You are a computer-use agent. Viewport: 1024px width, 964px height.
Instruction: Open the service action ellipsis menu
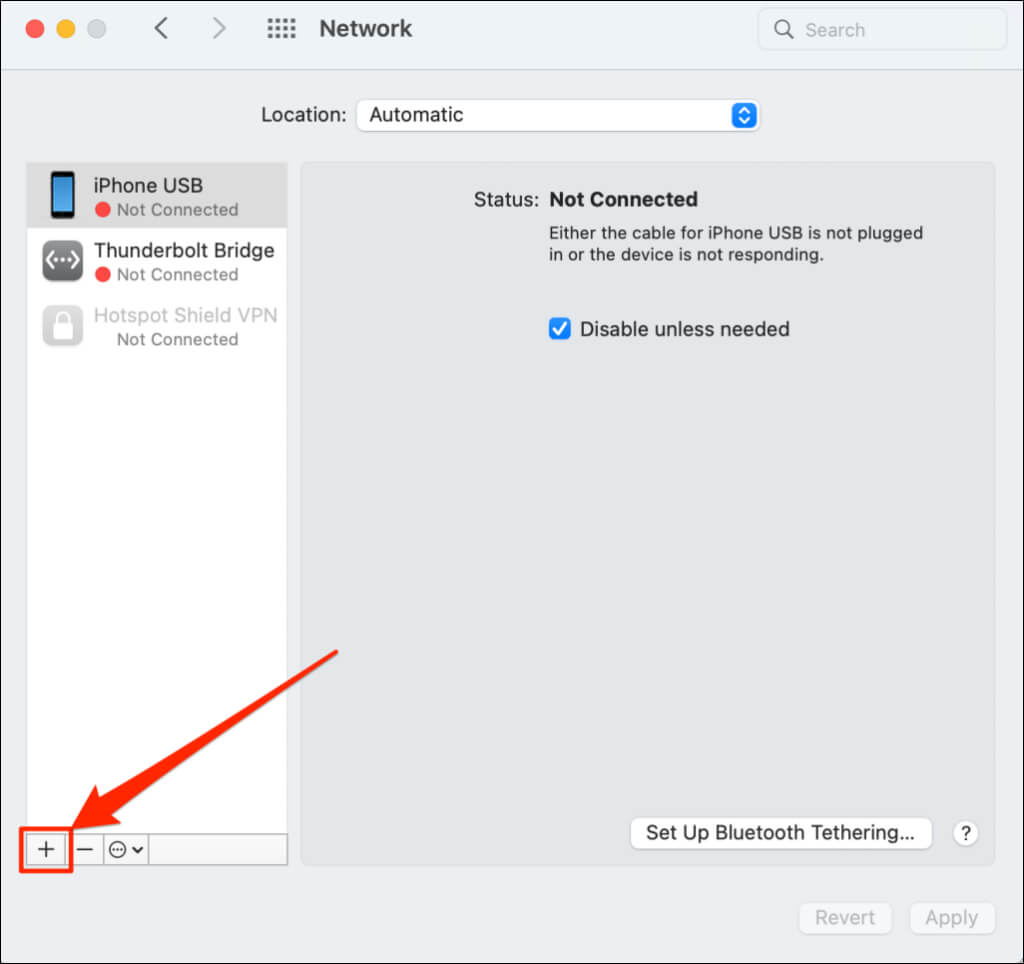126,849
